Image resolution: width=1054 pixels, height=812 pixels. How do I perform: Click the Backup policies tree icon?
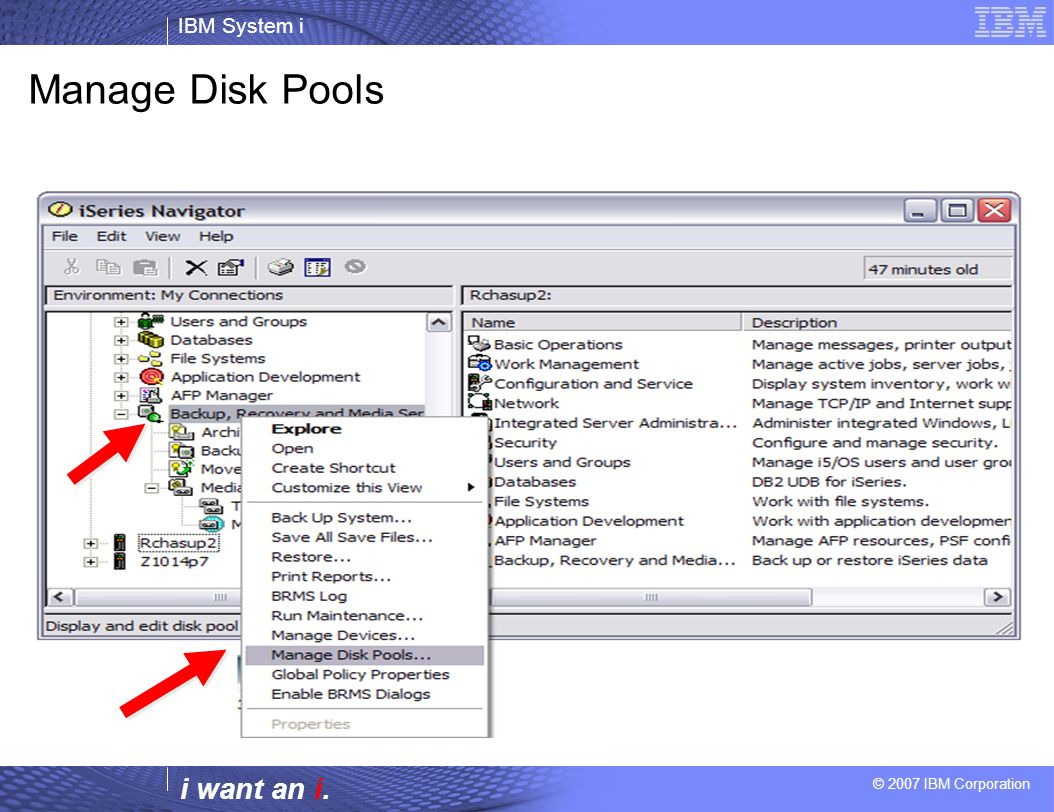pos(181,450)
